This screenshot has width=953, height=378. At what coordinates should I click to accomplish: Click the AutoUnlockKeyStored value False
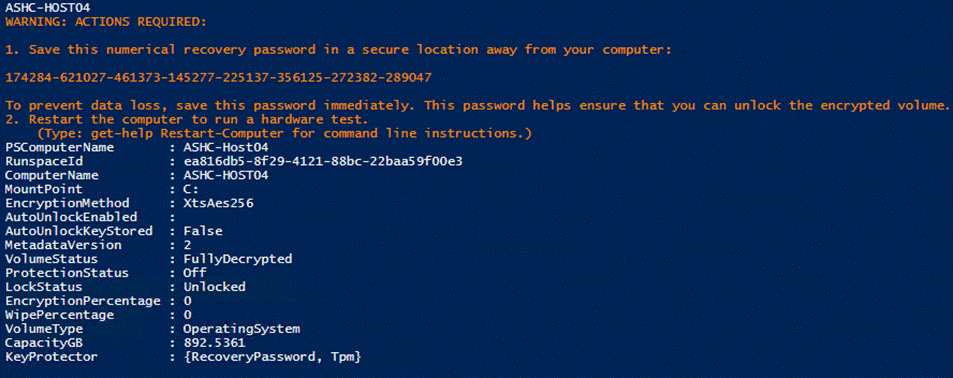coord(202,232)
